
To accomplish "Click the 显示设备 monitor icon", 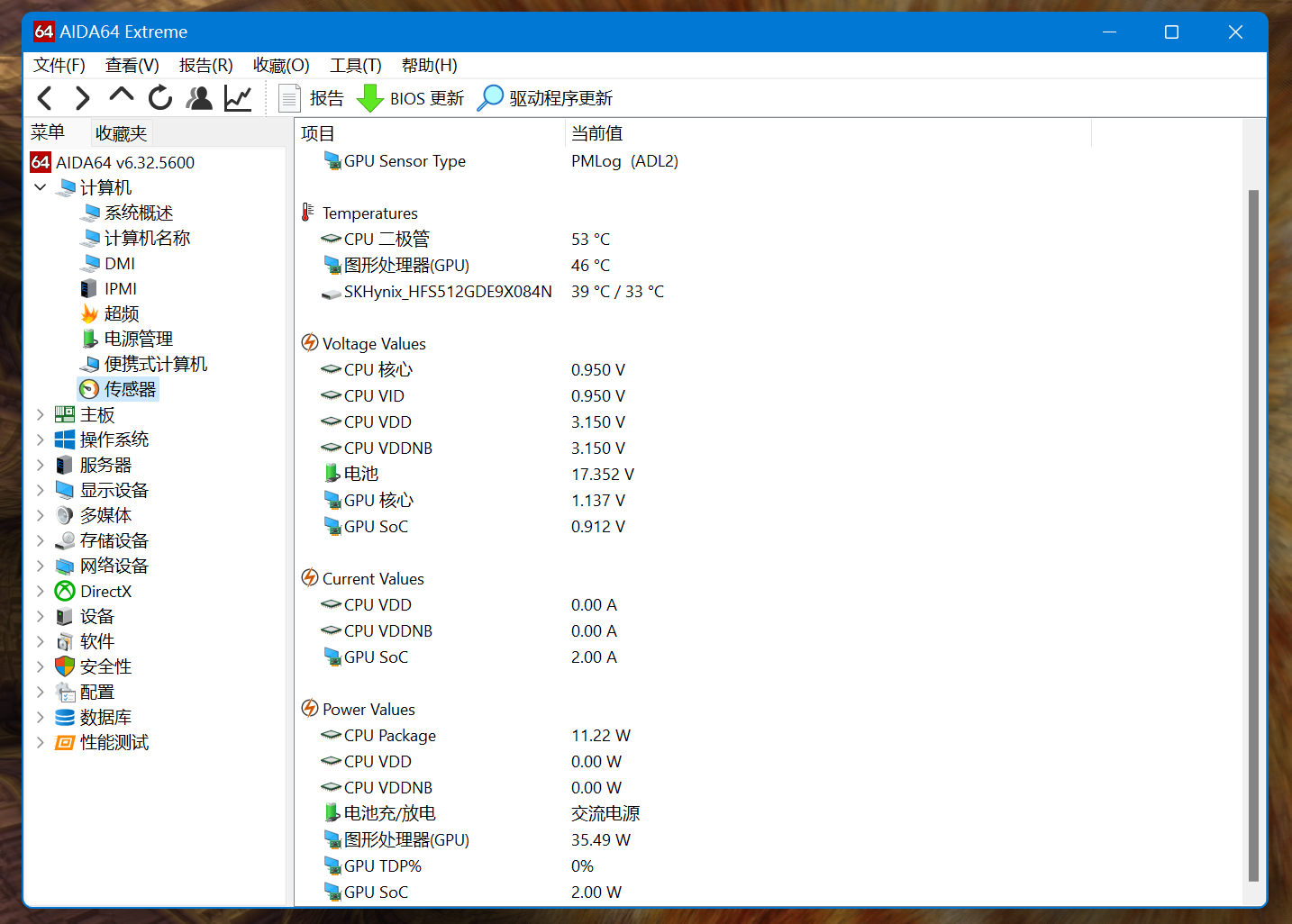I will tap(65, 490).
